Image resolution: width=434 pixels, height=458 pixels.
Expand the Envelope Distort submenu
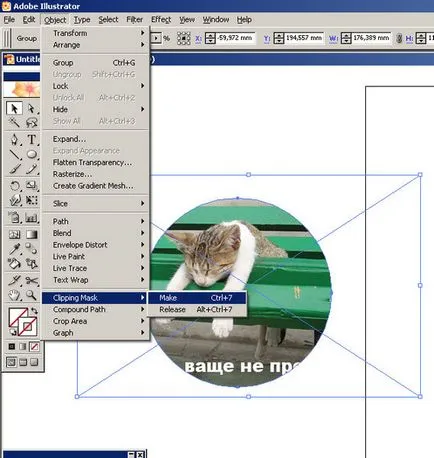point(96,245)
